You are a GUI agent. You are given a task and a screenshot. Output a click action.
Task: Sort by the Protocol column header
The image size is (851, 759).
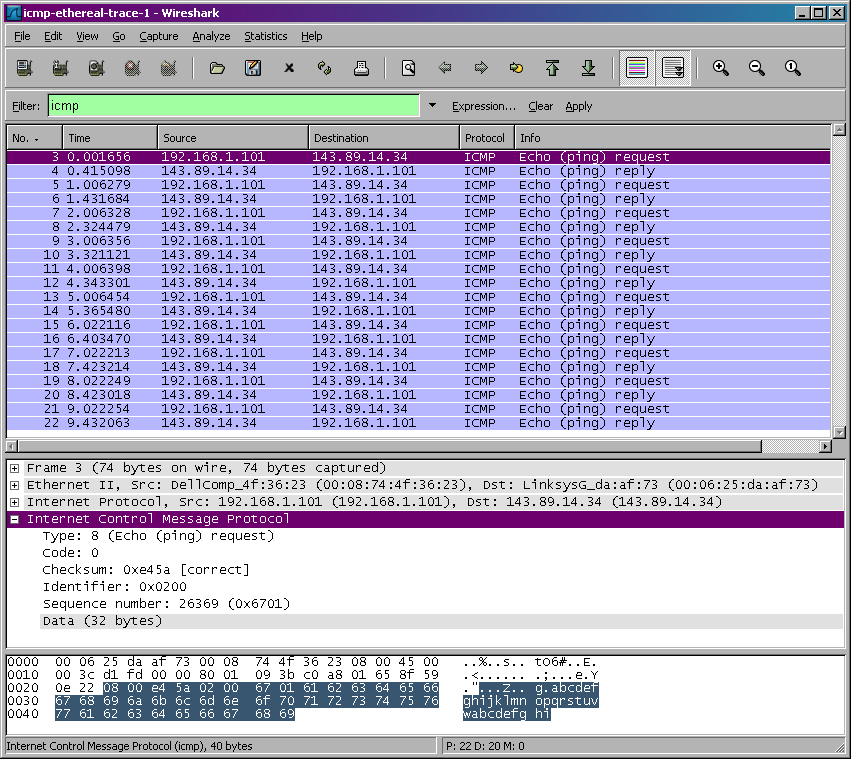(x=487, y=138)
